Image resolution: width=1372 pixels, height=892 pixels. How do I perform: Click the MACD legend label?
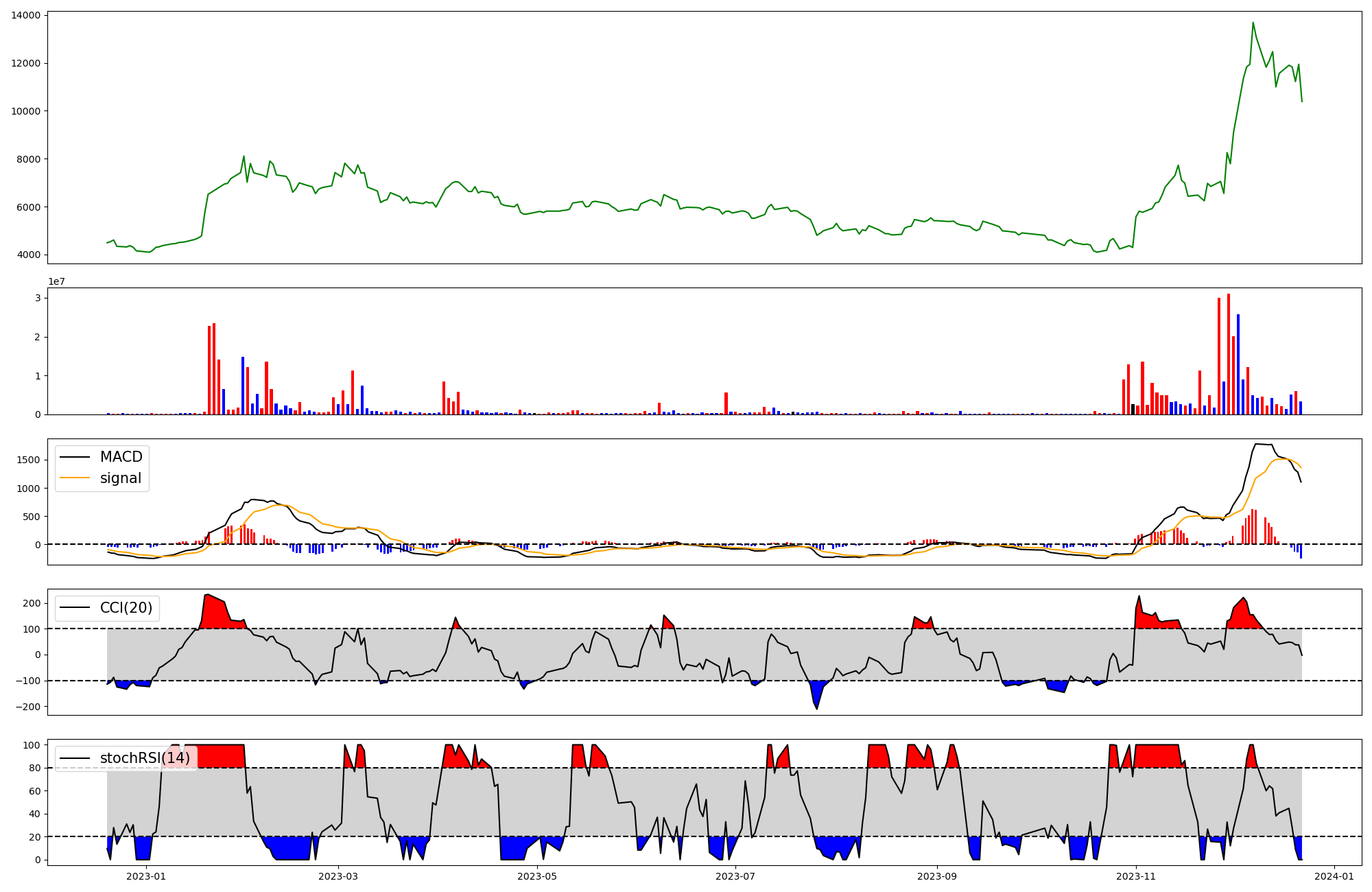[x=121, y=457]
